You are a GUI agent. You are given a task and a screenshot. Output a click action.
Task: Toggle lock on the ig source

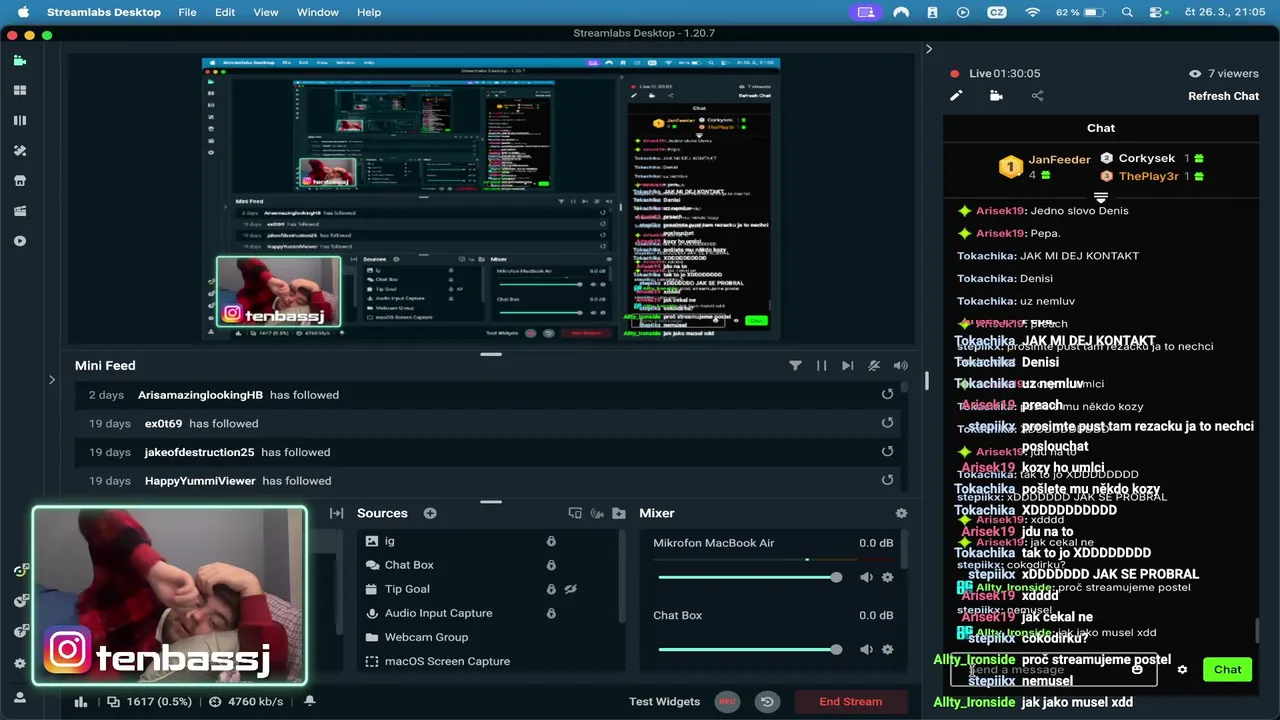point(551,541)
